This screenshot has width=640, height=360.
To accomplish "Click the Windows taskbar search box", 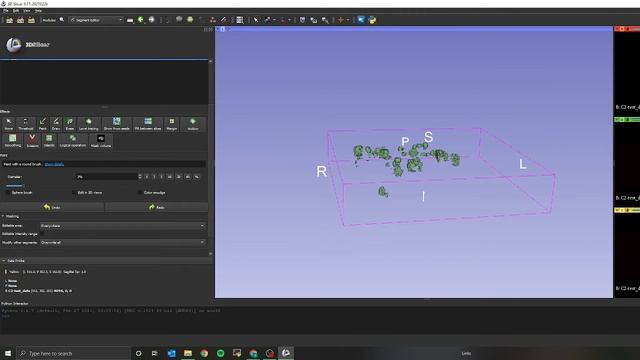I will coord(73,353).
